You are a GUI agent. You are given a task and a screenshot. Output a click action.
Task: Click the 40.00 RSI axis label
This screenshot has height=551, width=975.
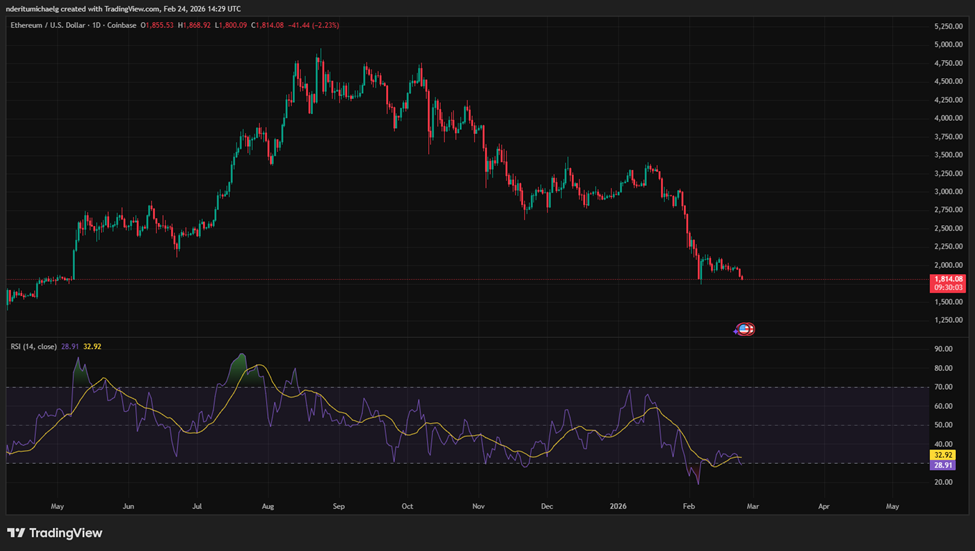pyautogui.click(x=943, y=444)
